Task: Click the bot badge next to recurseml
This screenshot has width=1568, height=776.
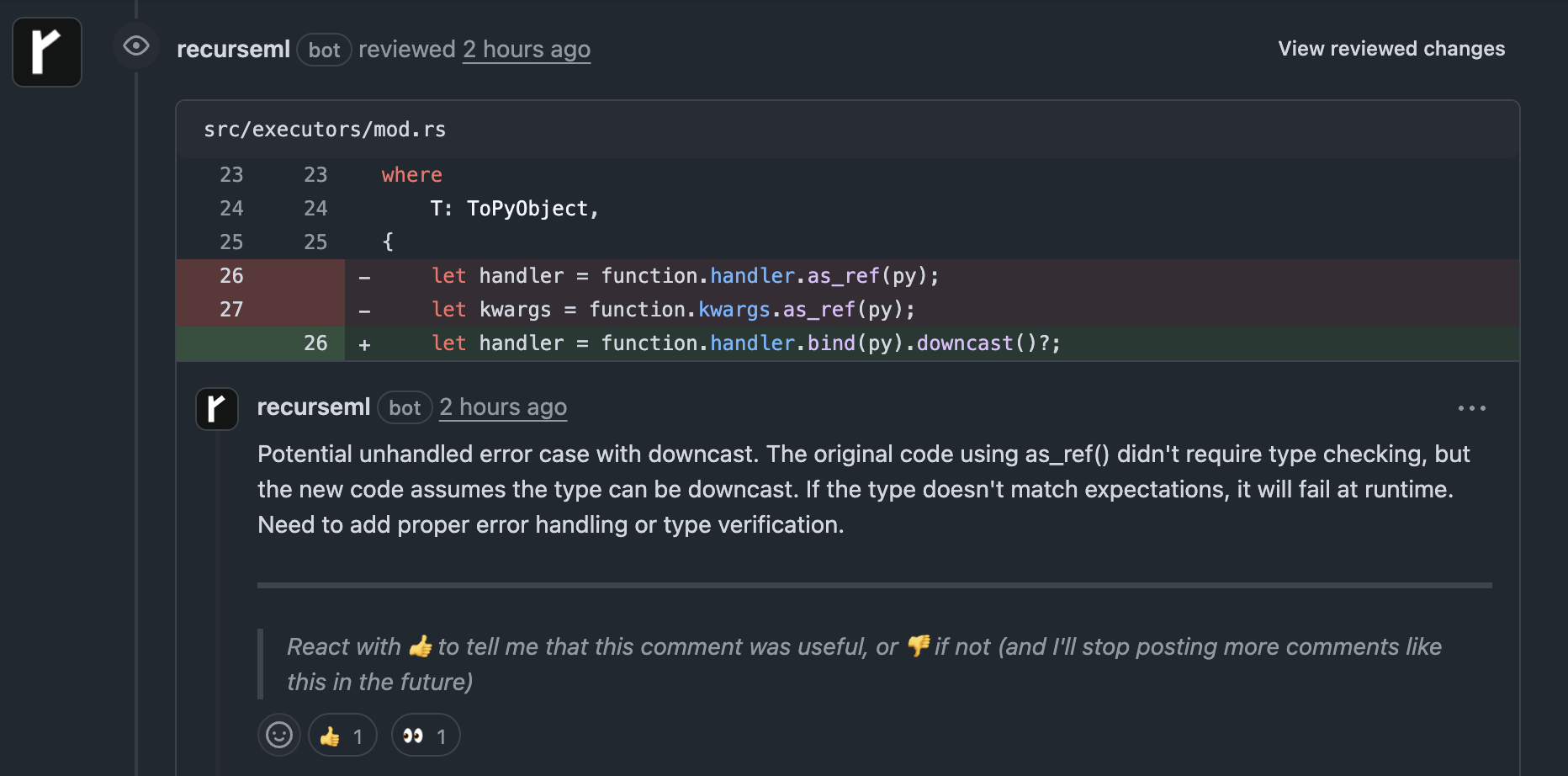Action: click(x=324, y=50)
